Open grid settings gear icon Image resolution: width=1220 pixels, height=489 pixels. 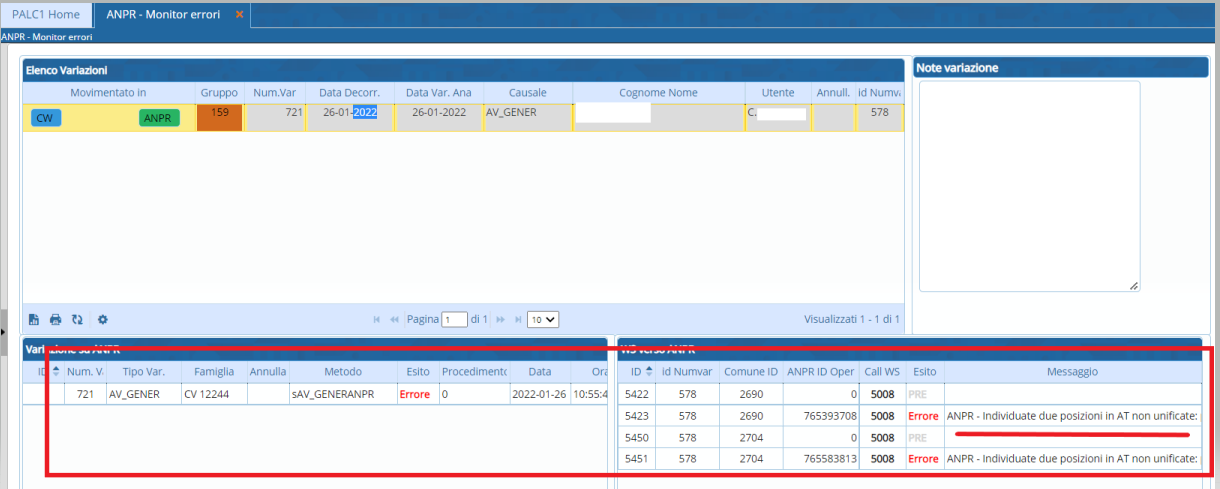click(102, 320)
